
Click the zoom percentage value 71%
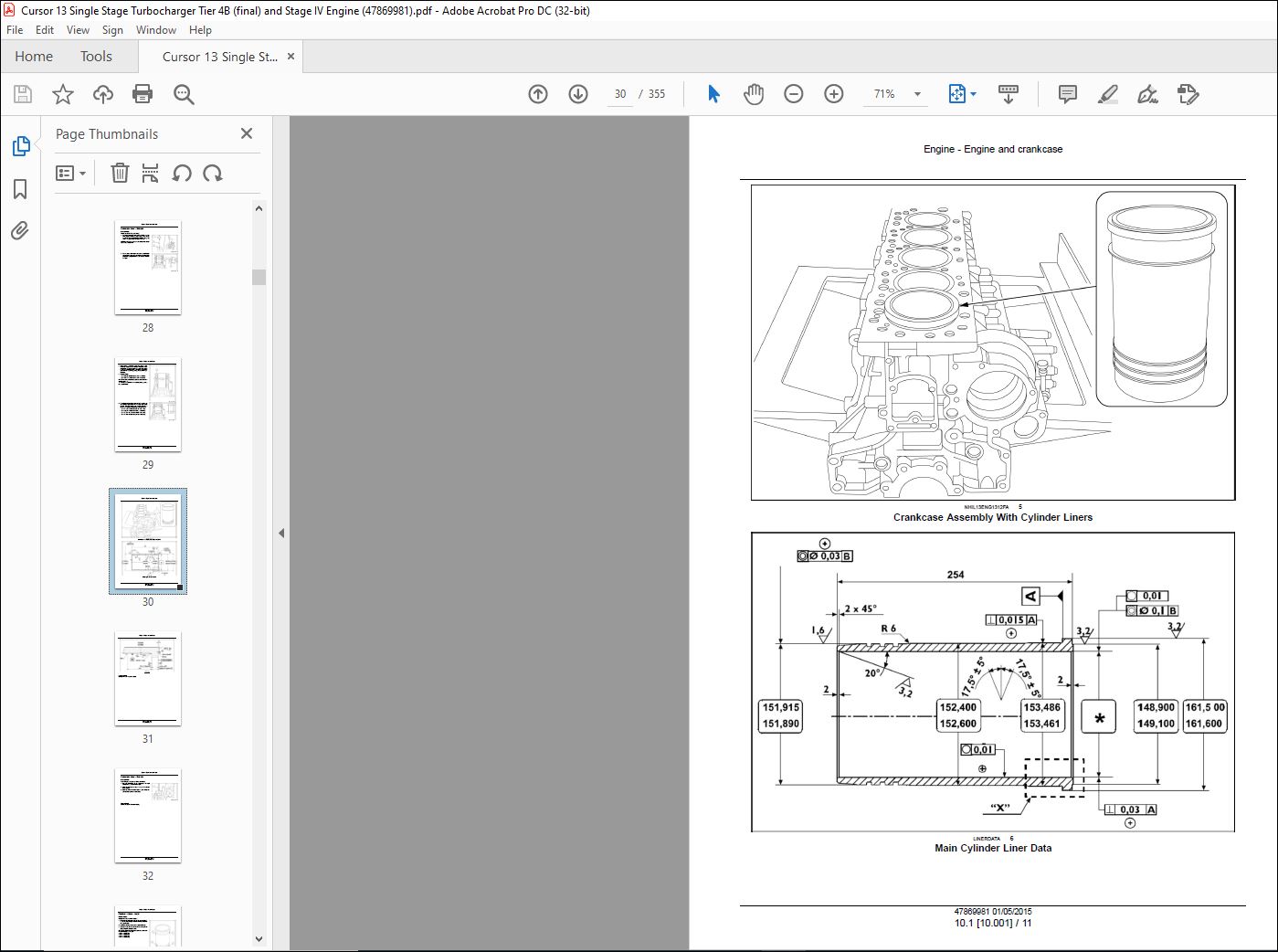coord(884,94)
